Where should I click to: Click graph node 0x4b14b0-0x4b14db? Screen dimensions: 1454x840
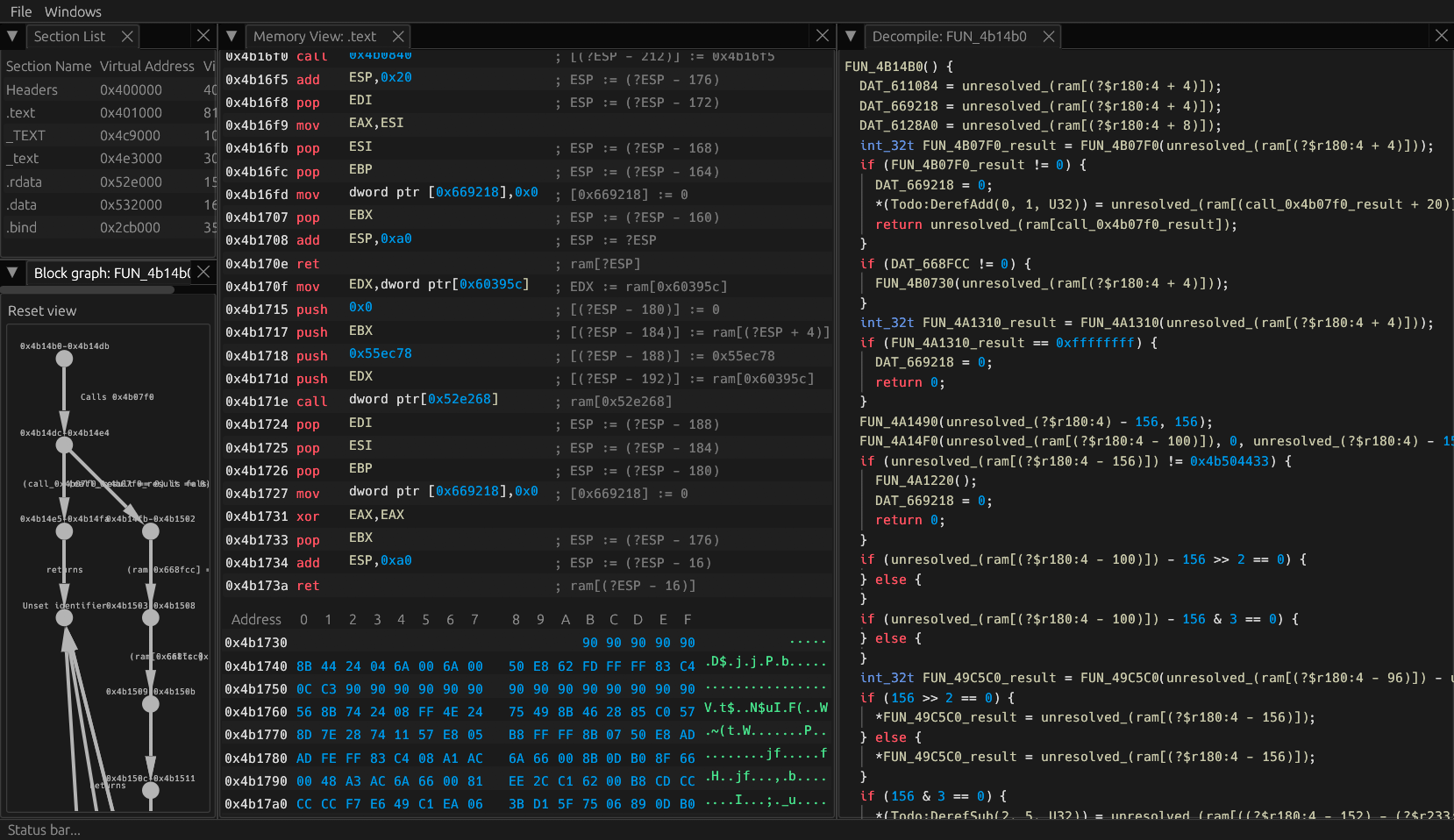(x=64, y=359)
